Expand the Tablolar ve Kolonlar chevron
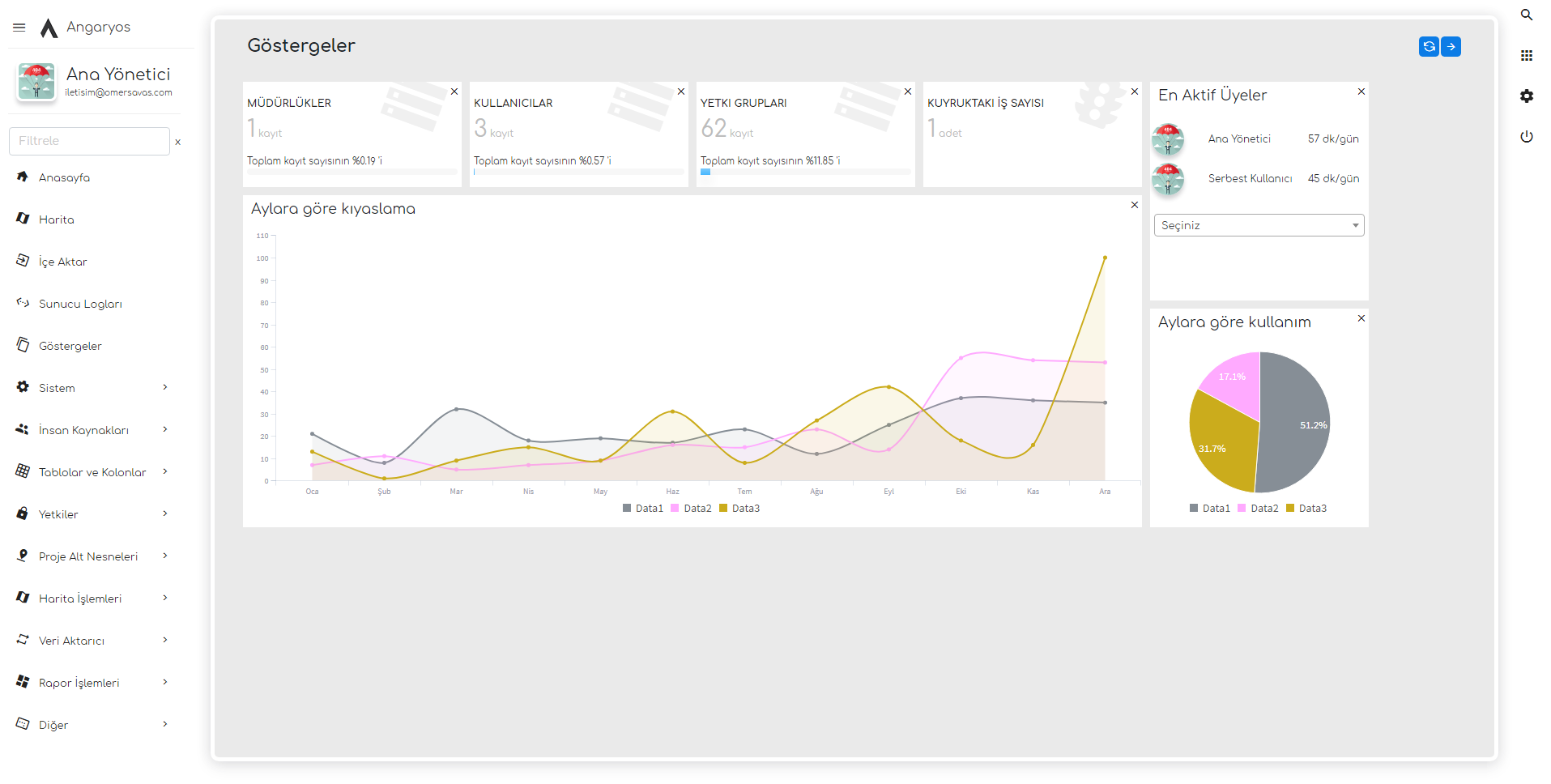 tap(165, 471)
